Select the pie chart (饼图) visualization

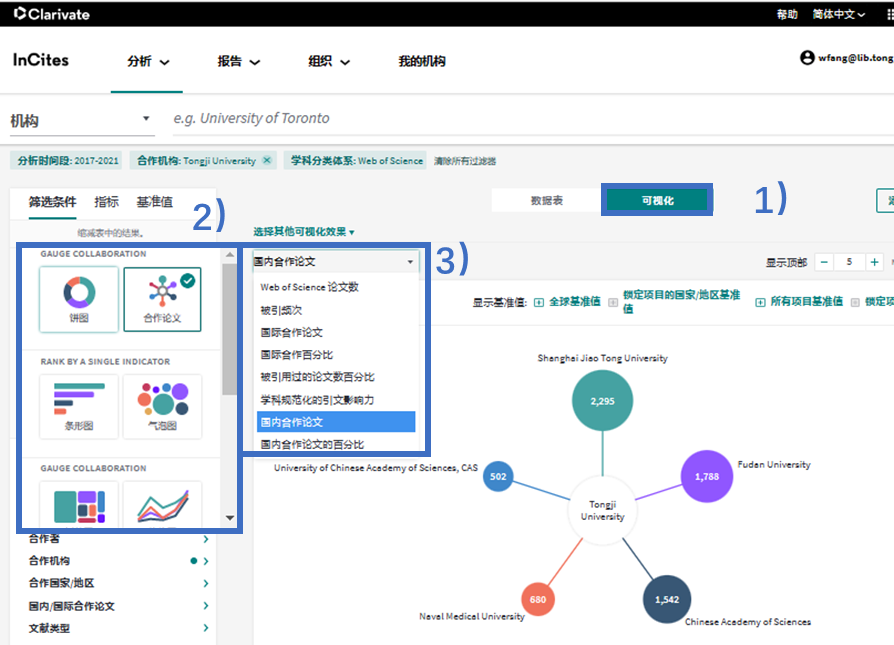point(79,298)
